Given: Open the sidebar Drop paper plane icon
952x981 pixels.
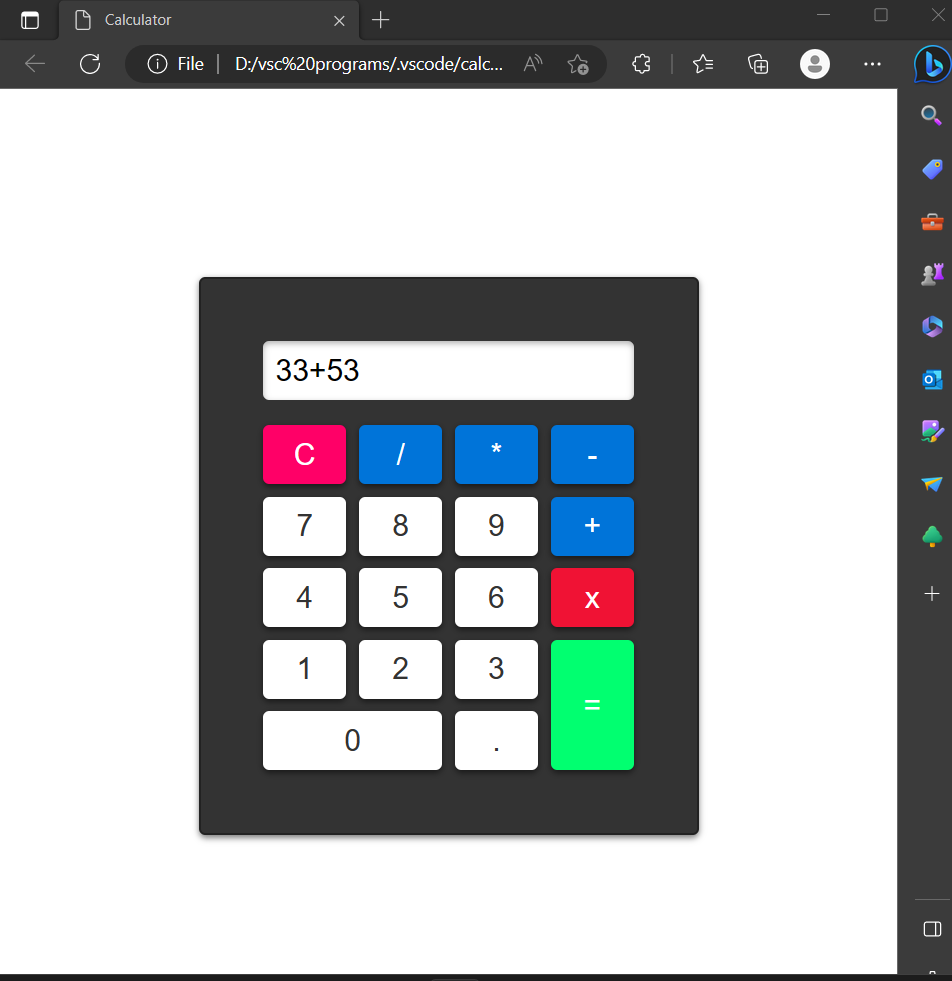Looking at the screenshot, I should pyautogui.click(x=932, y=484).
